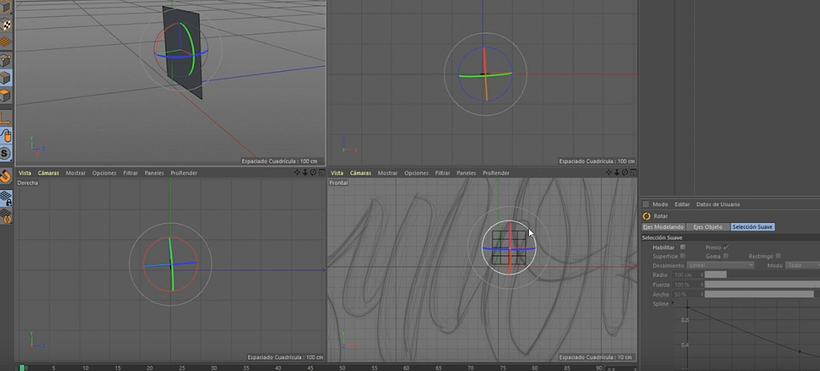Viewport: 820px width, 371px height.
Task: Select the Texture mode icon in left toolbar
Action: (x=6, y=24)
